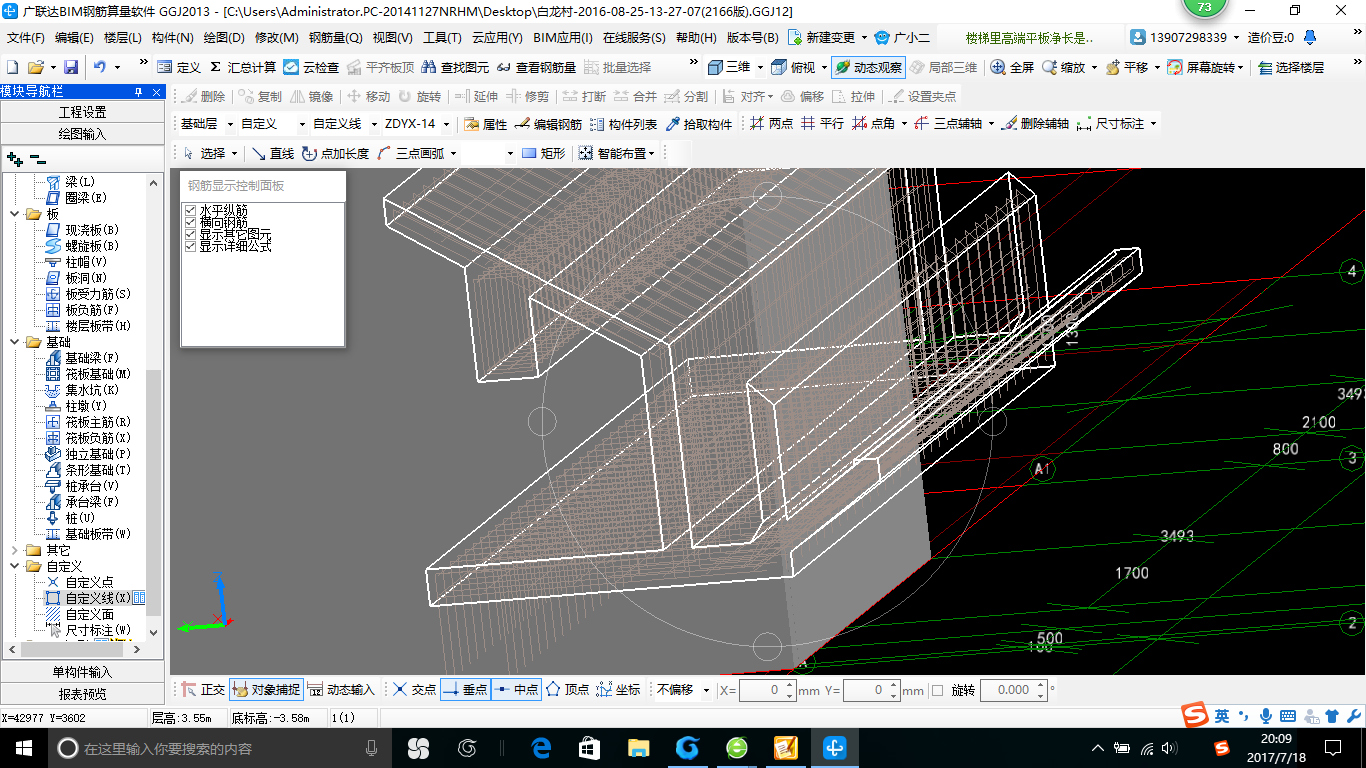
Task: Uncheck 显示其它图元 checkbox
Action: 190,233
